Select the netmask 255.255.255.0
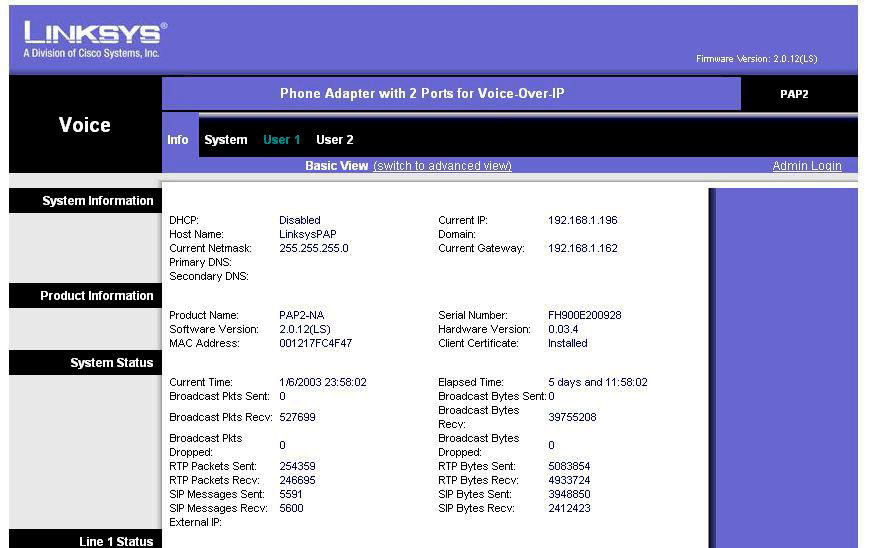The image size is (883, 548). (x=314, y=248)
